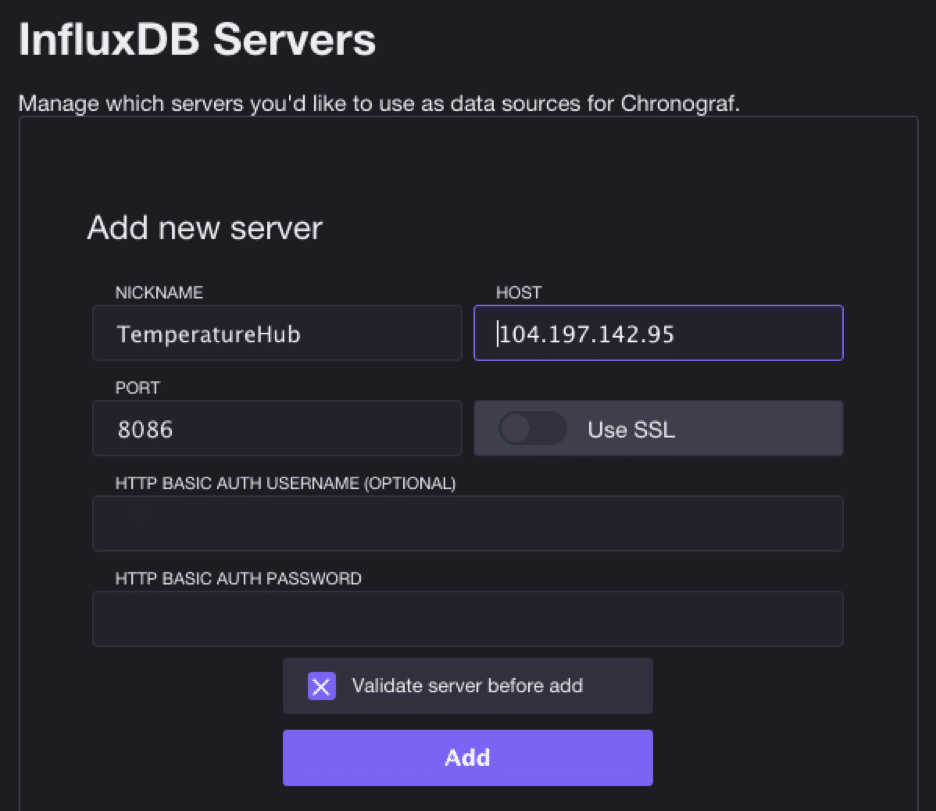Viewport: 936px width, 811px height.
Task: Click the PORT field label
Action: (x=137, y=388)
